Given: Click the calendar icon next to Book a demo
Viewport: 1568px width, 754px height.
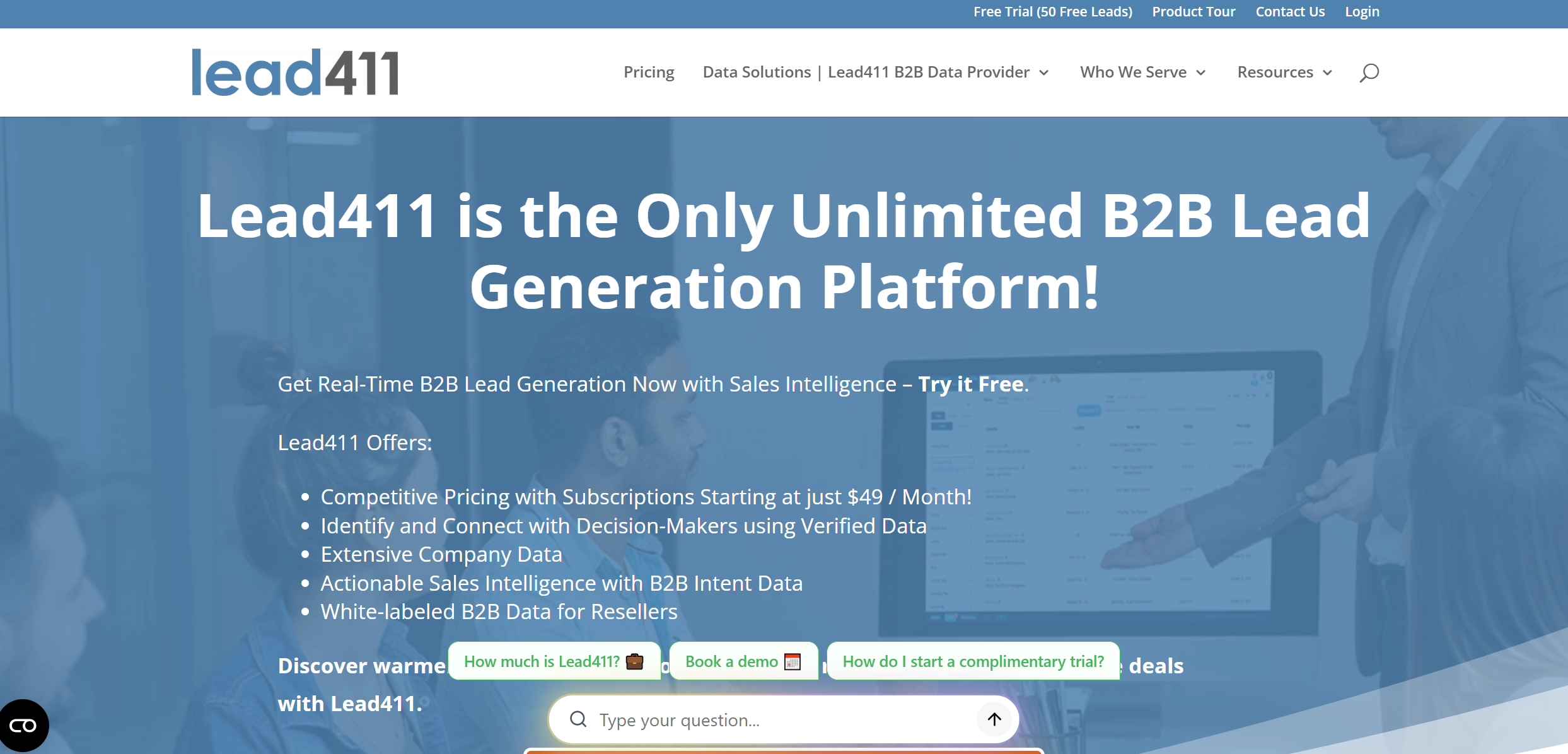Looking at the screenshot, I should coord(791,661).
